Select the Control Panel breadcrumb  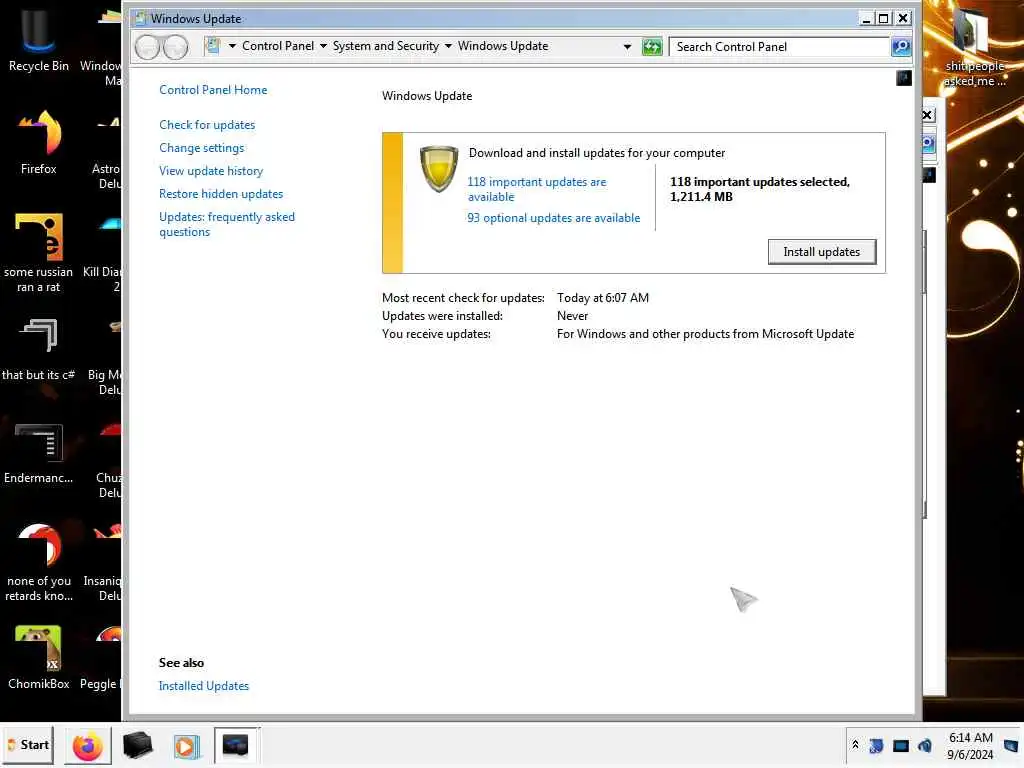(x=278, y=46)
